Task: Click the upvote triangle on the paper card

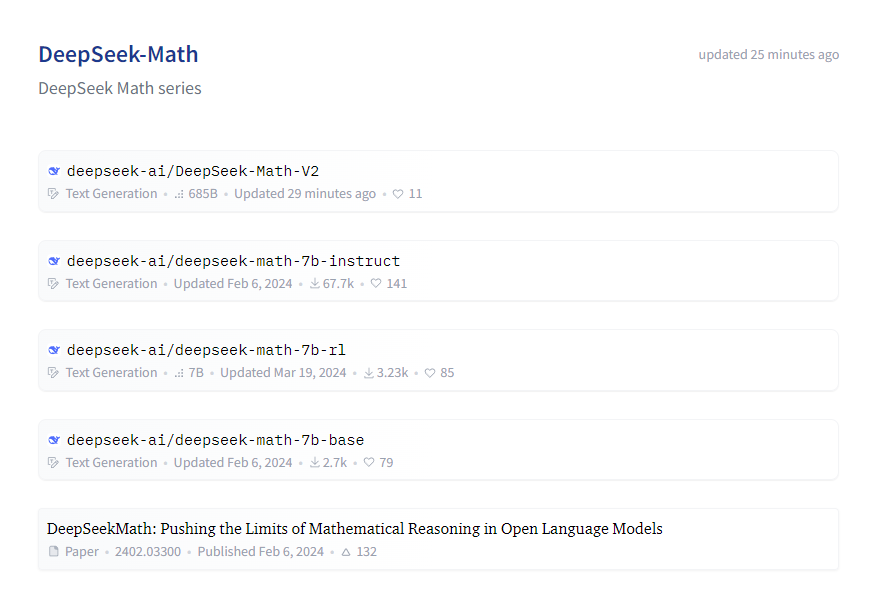Action: [x=346, y=551]
